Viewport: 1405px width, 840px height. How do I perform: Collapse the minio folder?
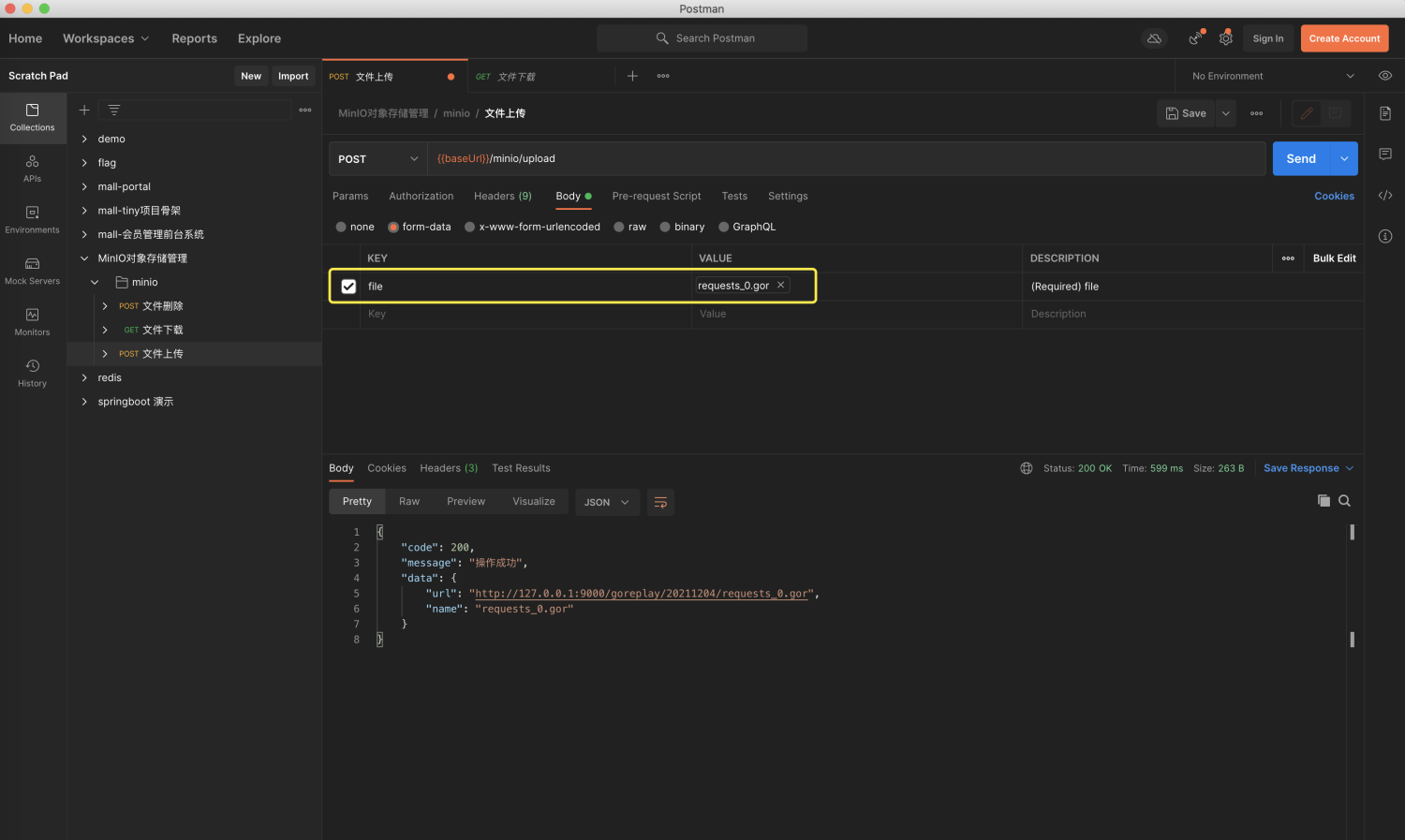coord(95,282)
